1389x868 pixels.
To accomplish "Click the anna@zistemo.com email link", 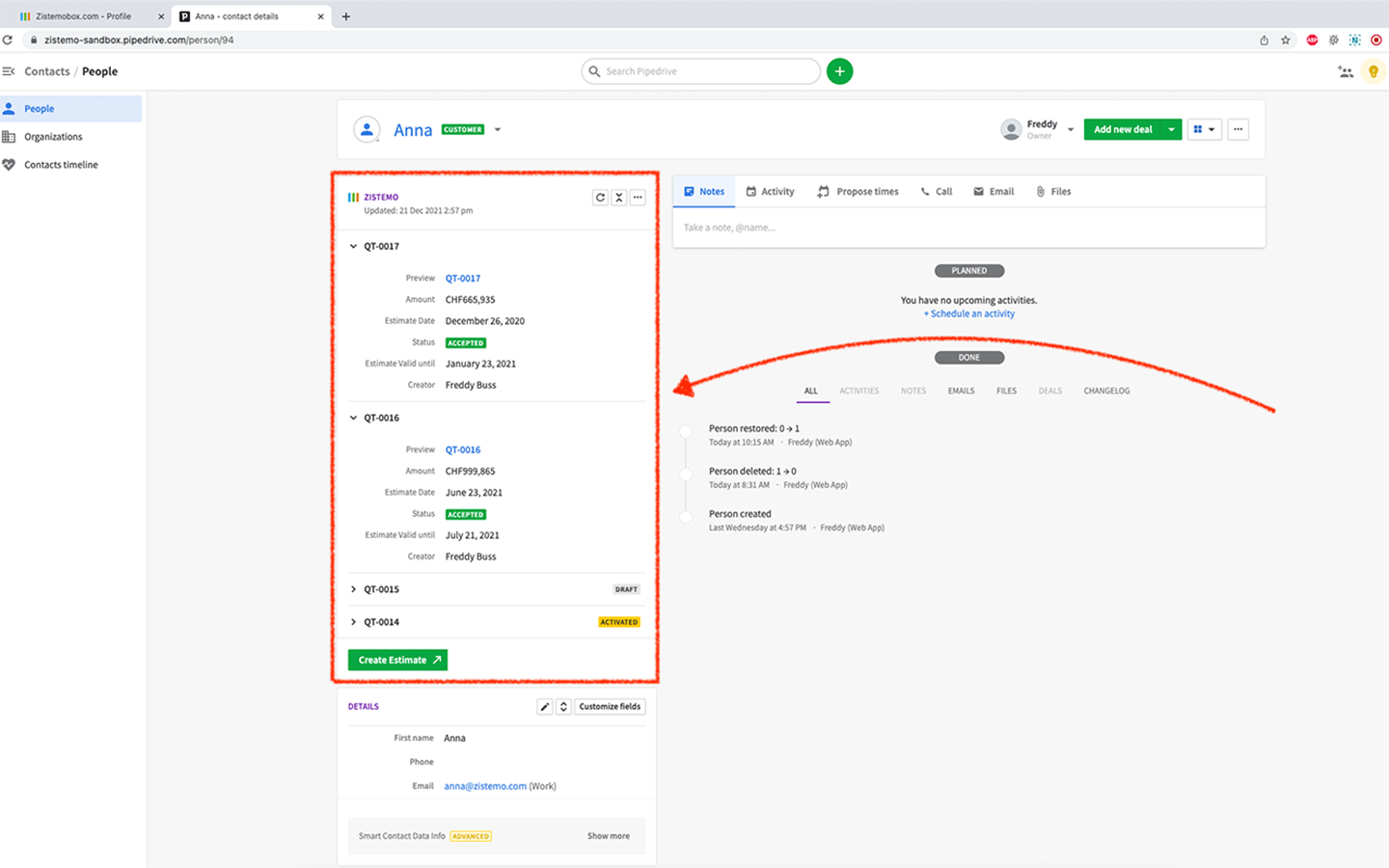I will point(485,786).
